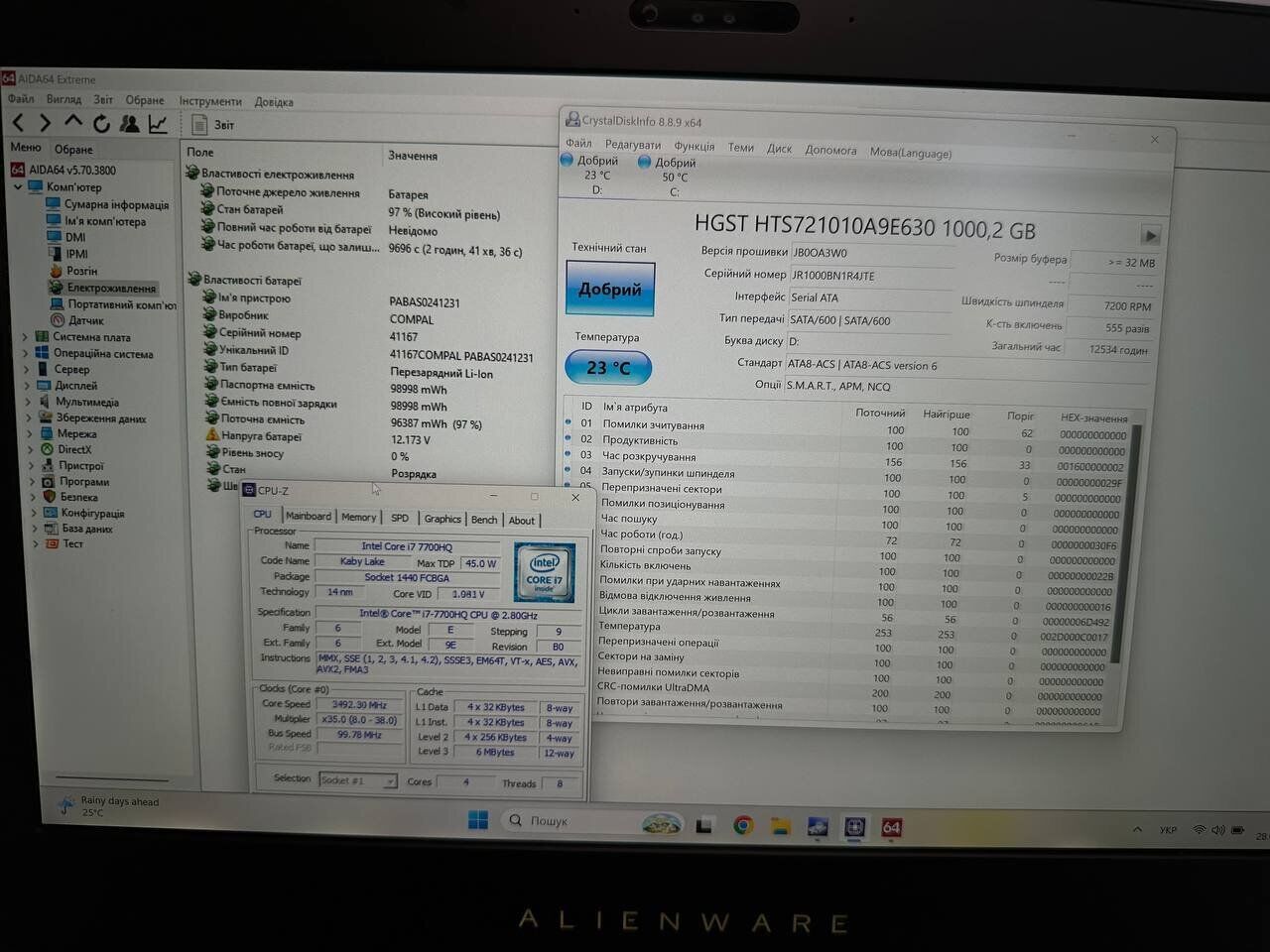Open the Функція menu in CrystalDiskInfo
The width and height of the screenshot is (1270, 952).
click(x=694, y=146)
